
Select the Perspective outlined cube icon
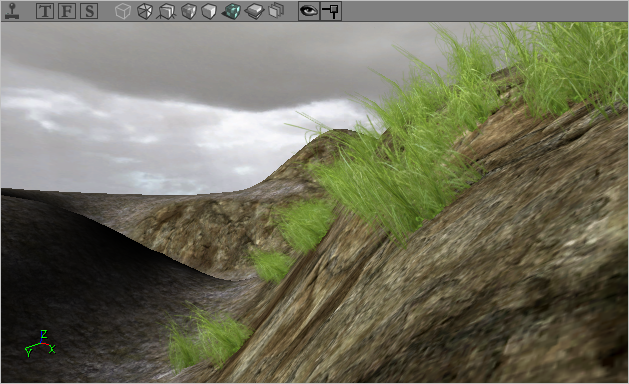pos(123,11)
